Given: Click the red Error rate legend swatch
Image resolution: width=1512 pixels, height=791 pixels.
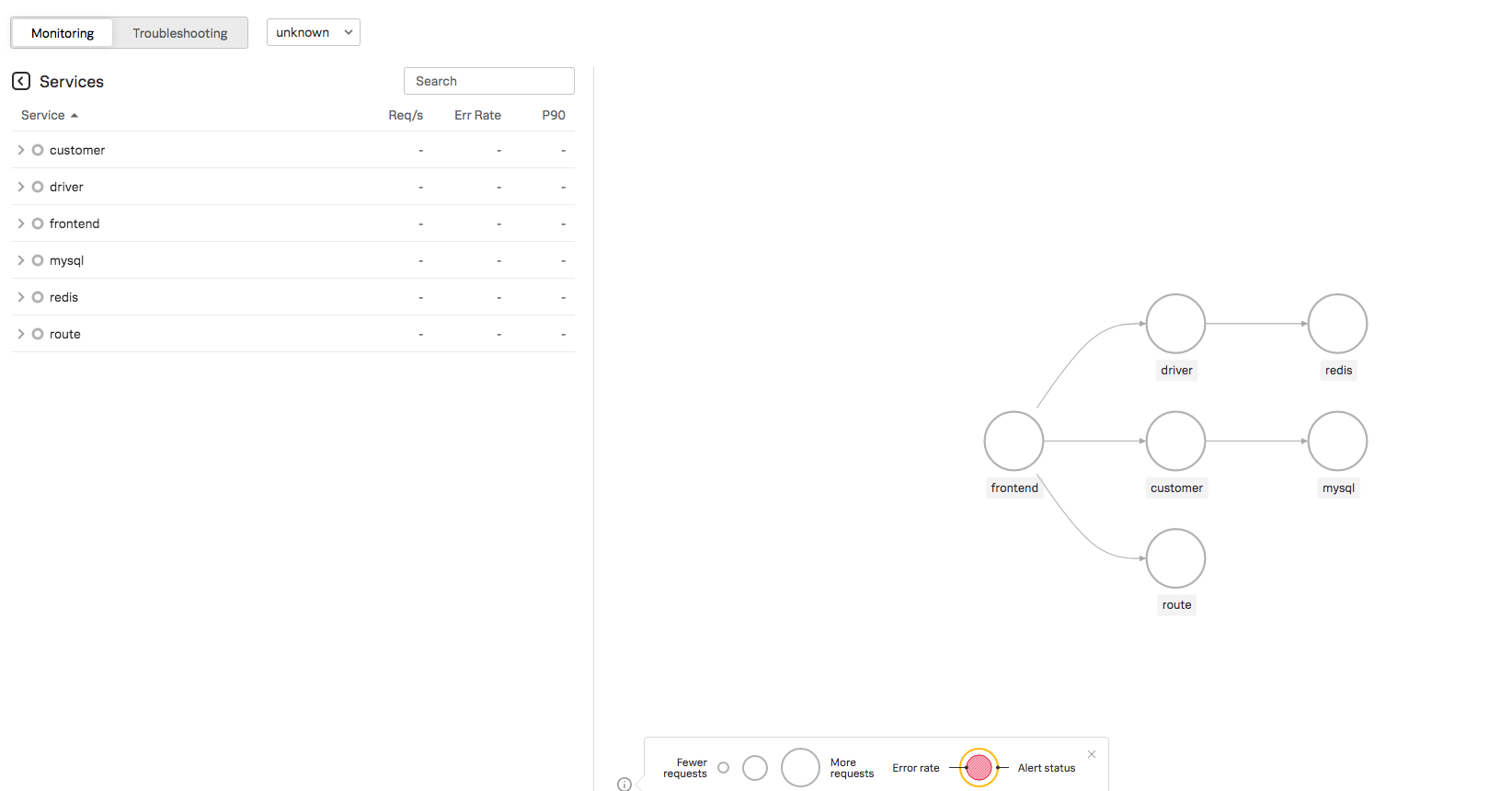Looking at the screenshot, I should pos(979,767).
